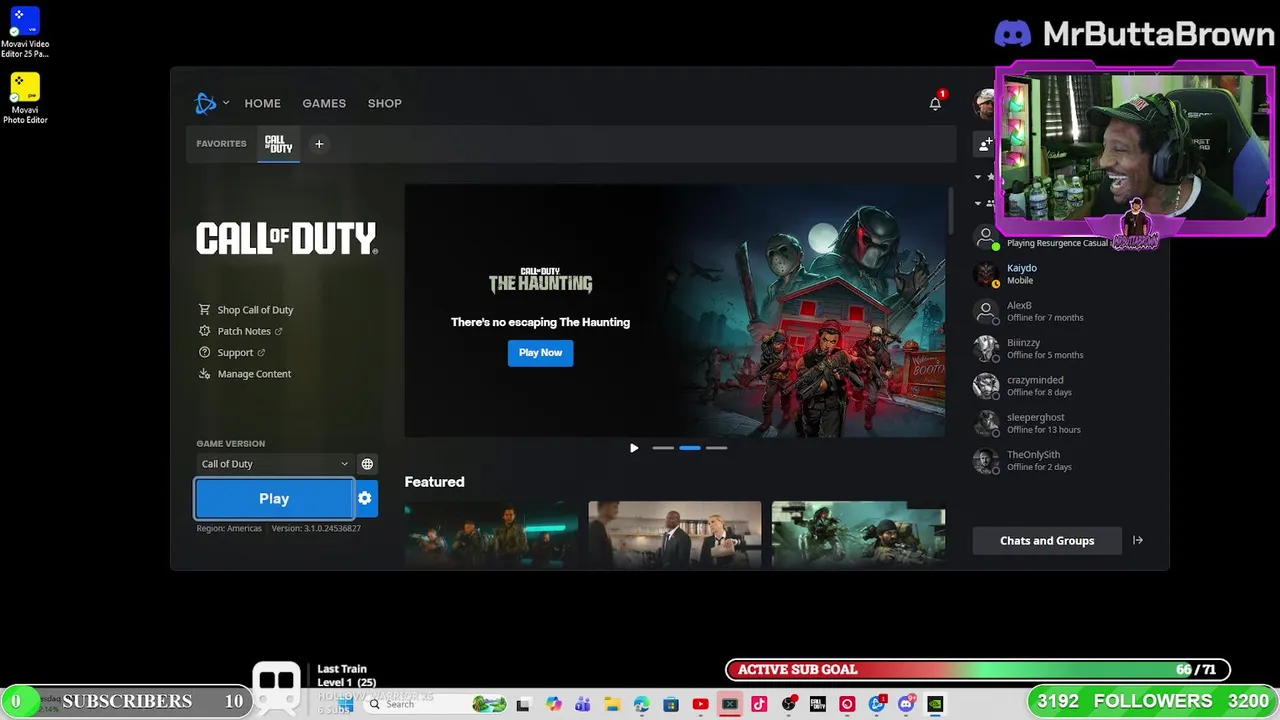Add a game to favorites bar
This screenshot has height=720, width=1280.
coord(319,144)
